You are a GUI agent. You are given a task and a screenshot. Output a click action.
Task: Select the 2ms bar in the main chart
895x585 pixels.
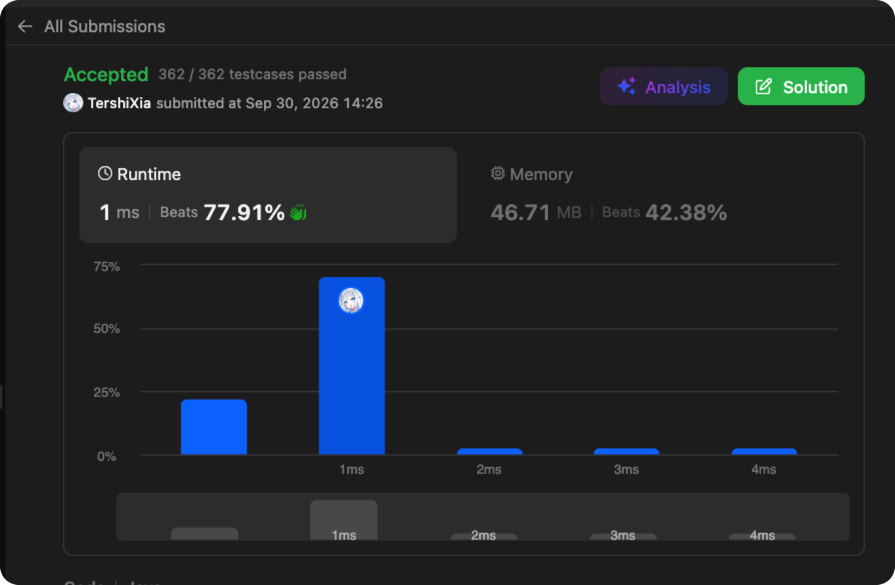pos(490,451)
